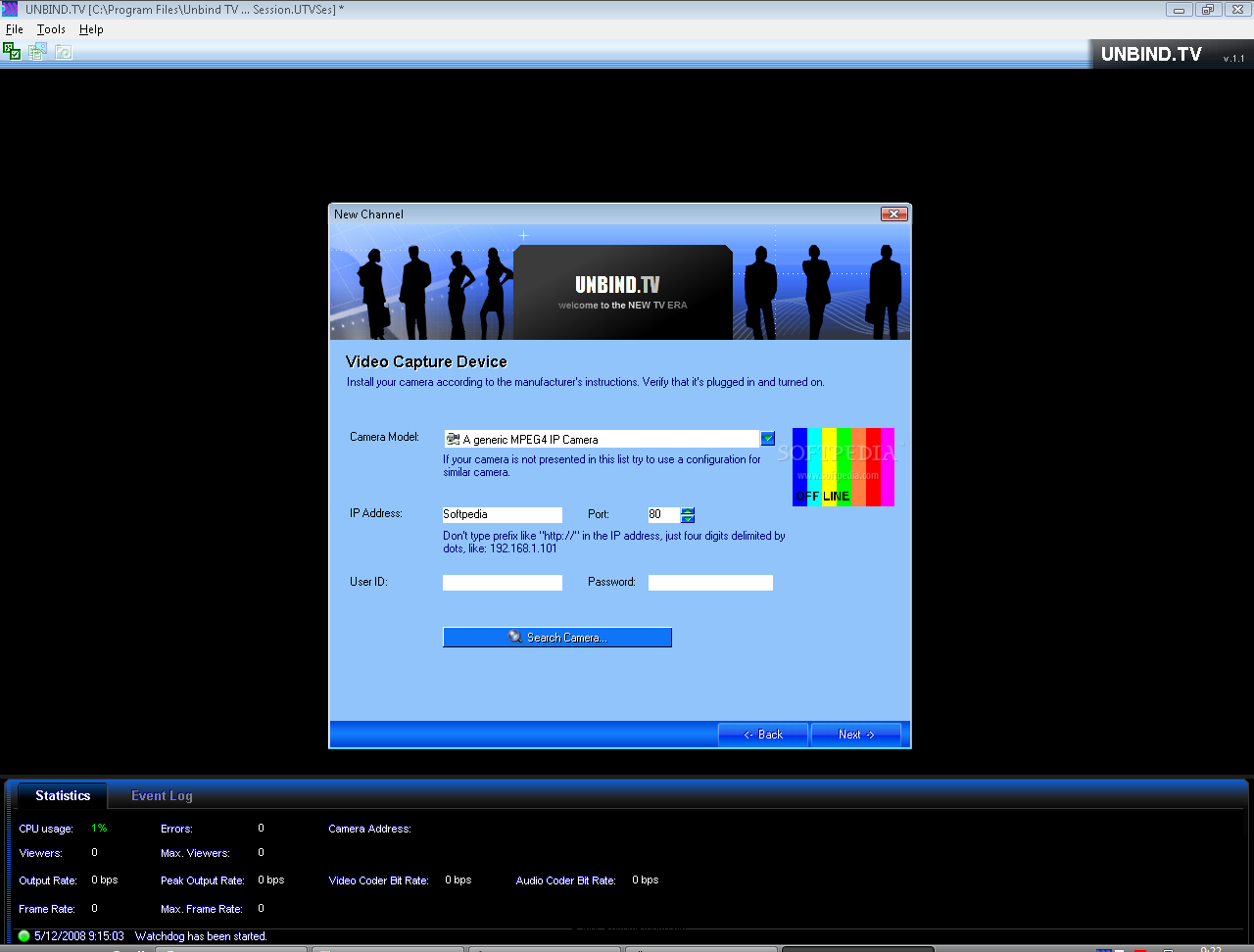Close the UNBIND.TV main window
The width and height of the screenshot is (1254, 952).
click(1237, 10)
